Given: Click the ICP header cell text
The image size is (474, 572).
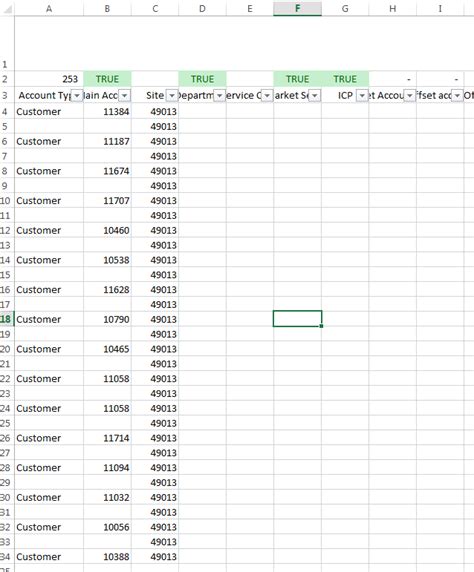Looking at the screenshot, I should (x=345, y=96).
